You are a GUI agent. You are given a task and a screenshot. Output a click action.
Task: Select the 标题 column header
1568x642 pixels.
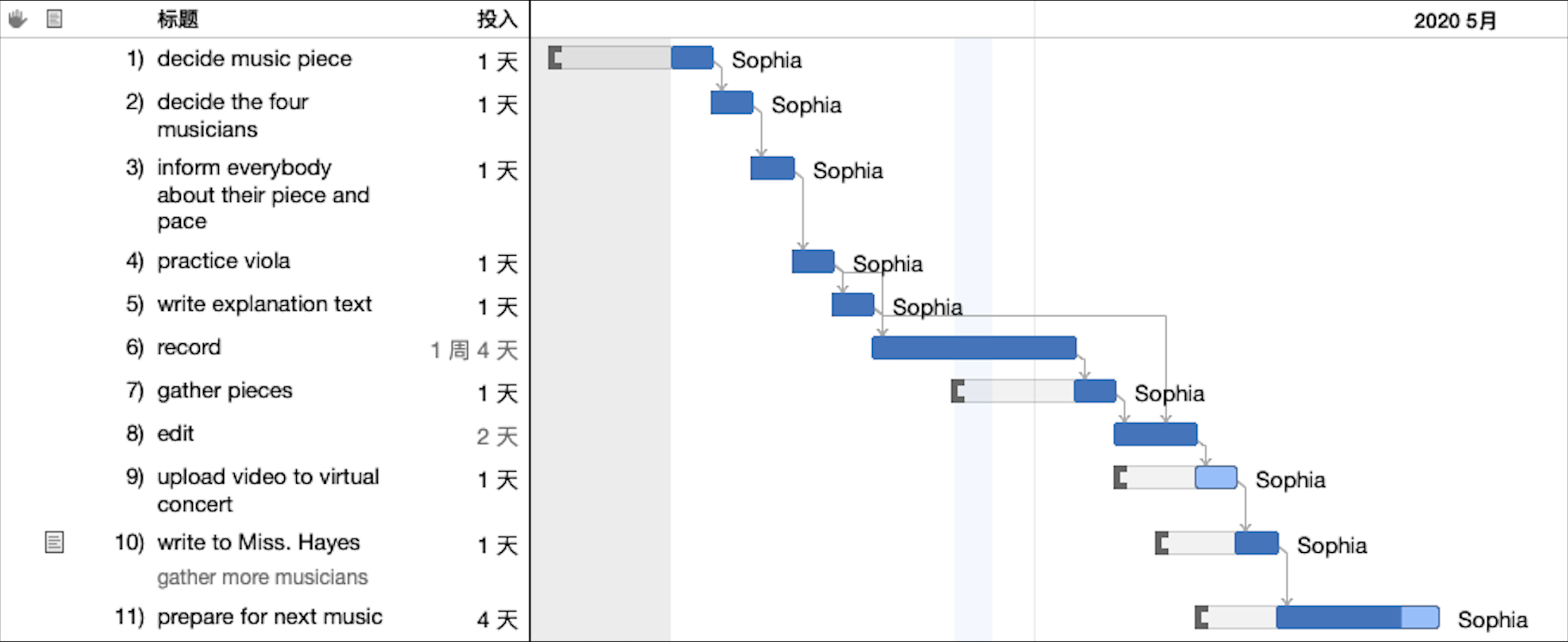177,19
